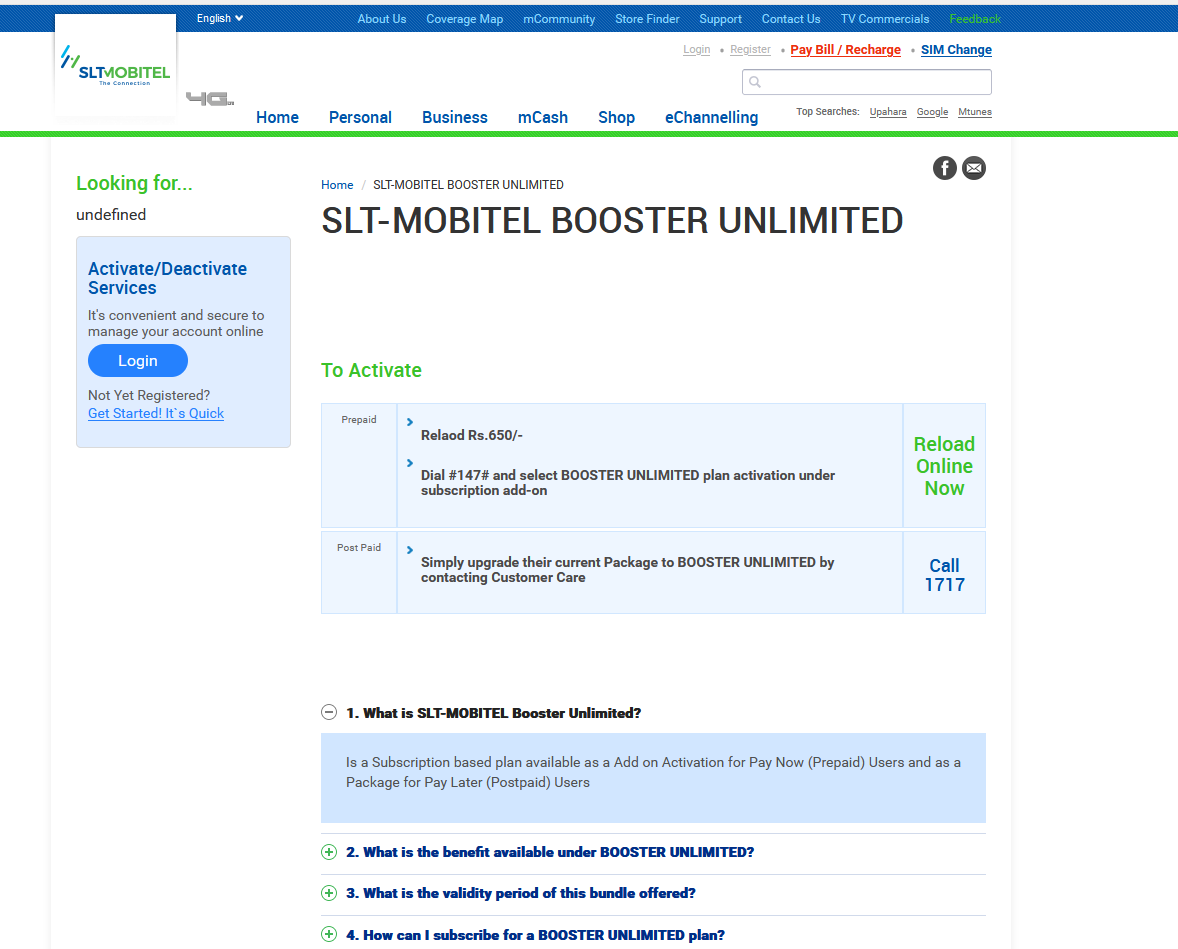Open the Personal navigation menu
The width and height of the screenshot is (1178, 949).
[360, 117]
